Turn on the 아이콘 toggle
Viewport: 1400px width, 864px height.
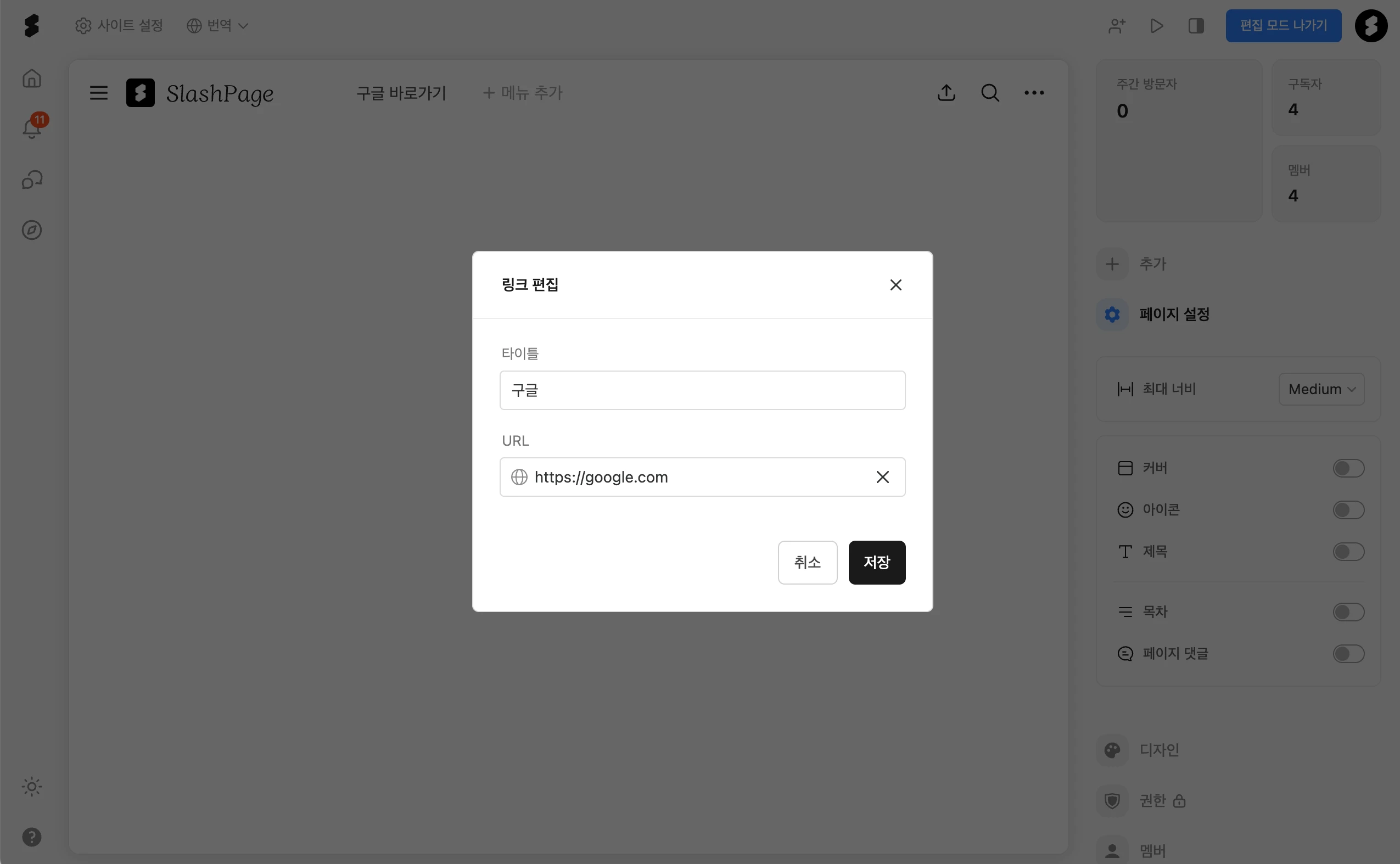click(x=1348, y=510)
